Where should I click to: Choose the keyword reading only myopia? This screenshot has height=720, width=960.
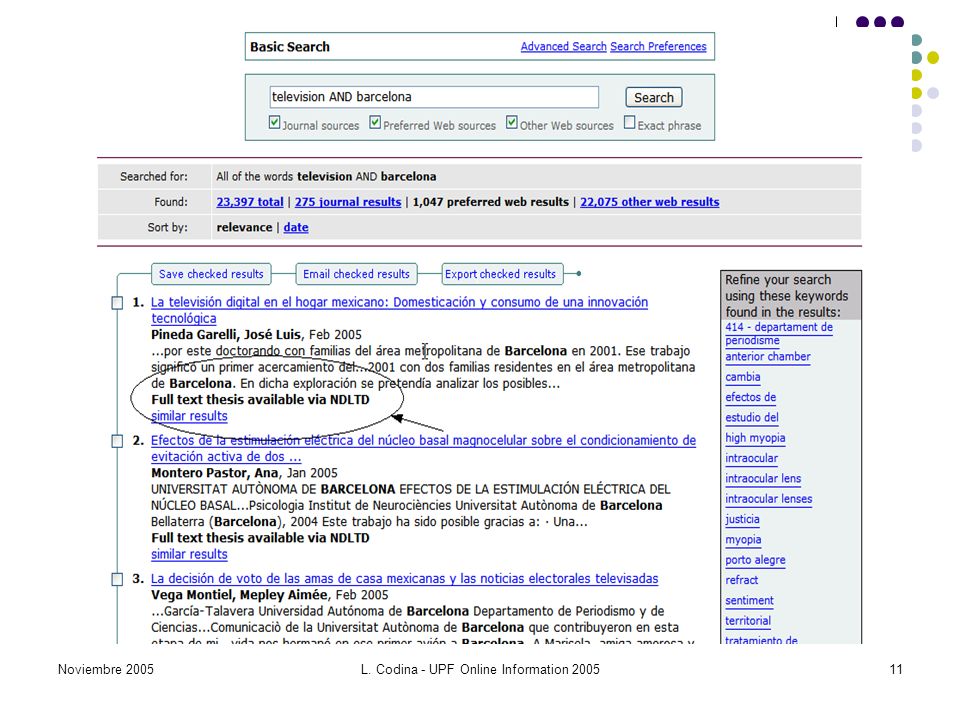pyautogui.click(x=743, y=539)
